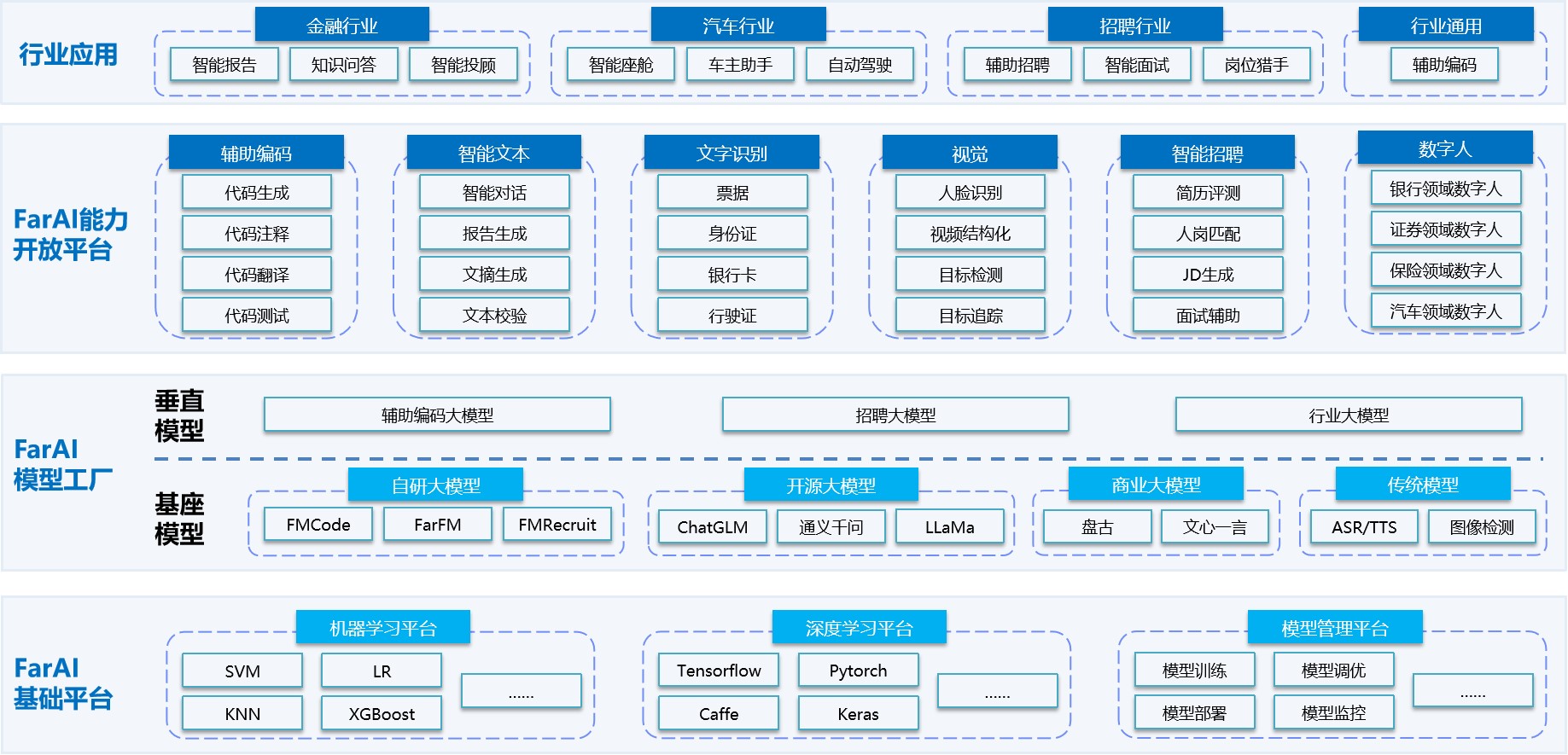Click the 代码生成 capability box
The image size is (1568, 755).
click(x=256, y=193)
